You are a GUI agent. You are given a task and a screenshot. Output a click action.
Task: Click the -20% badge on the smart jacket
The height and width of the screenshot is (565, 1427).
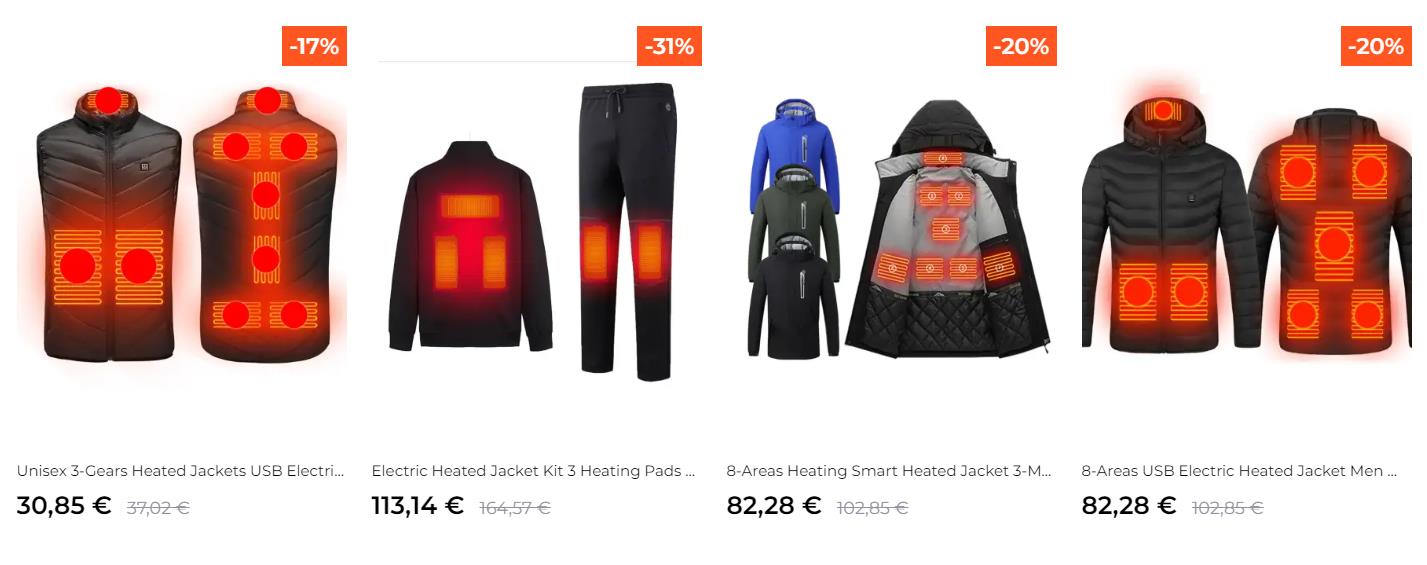click(x=1021, y=46)
